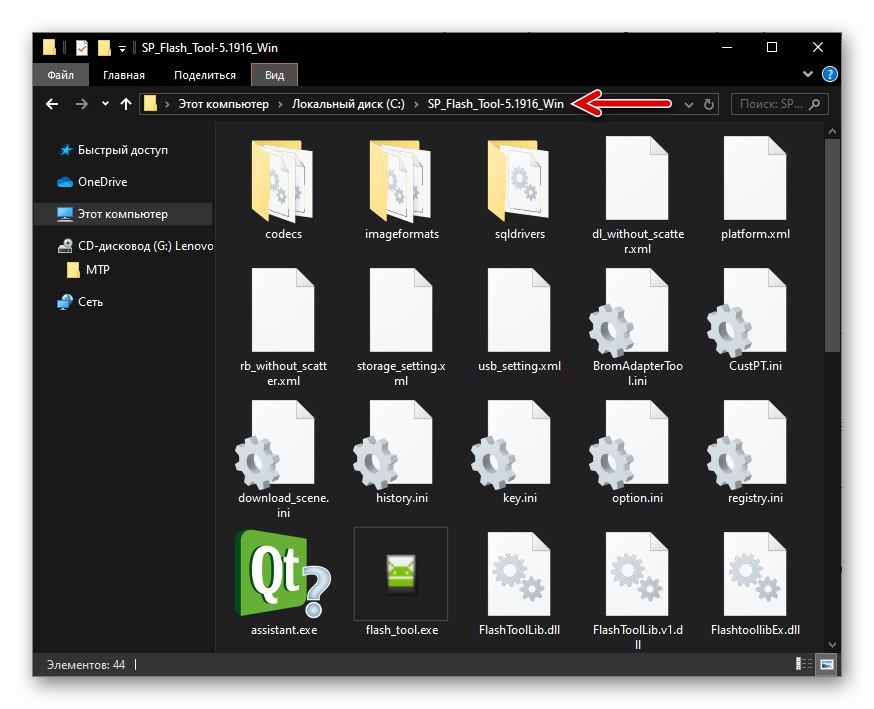Open the codecs folder
The width and height of the screenshot is (874, 709).
[x=283, y=190]
